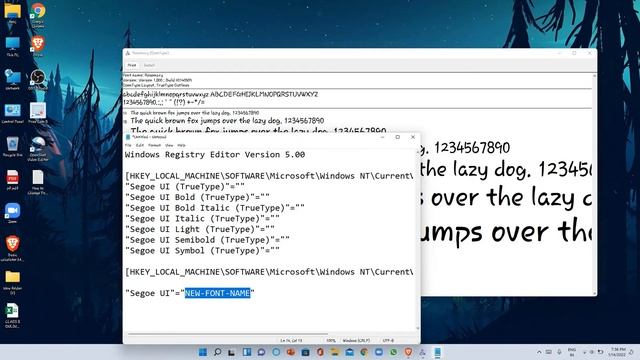Click the "Segoe UI Bold Italic (TrueType)" line
The image size is (640, 360).
215,208
